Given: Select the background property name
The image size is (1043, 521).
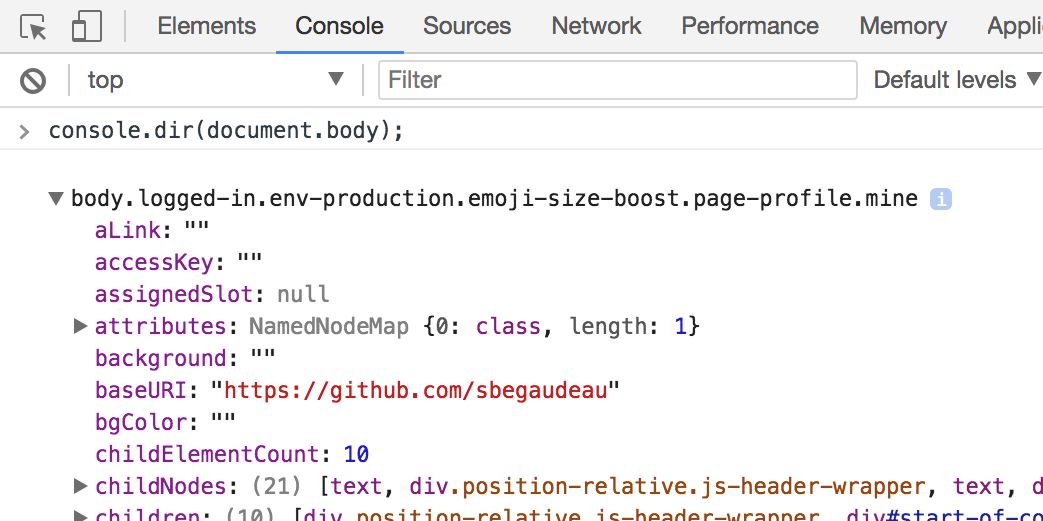Looking at the screenshot, I should tap(161, 358).
